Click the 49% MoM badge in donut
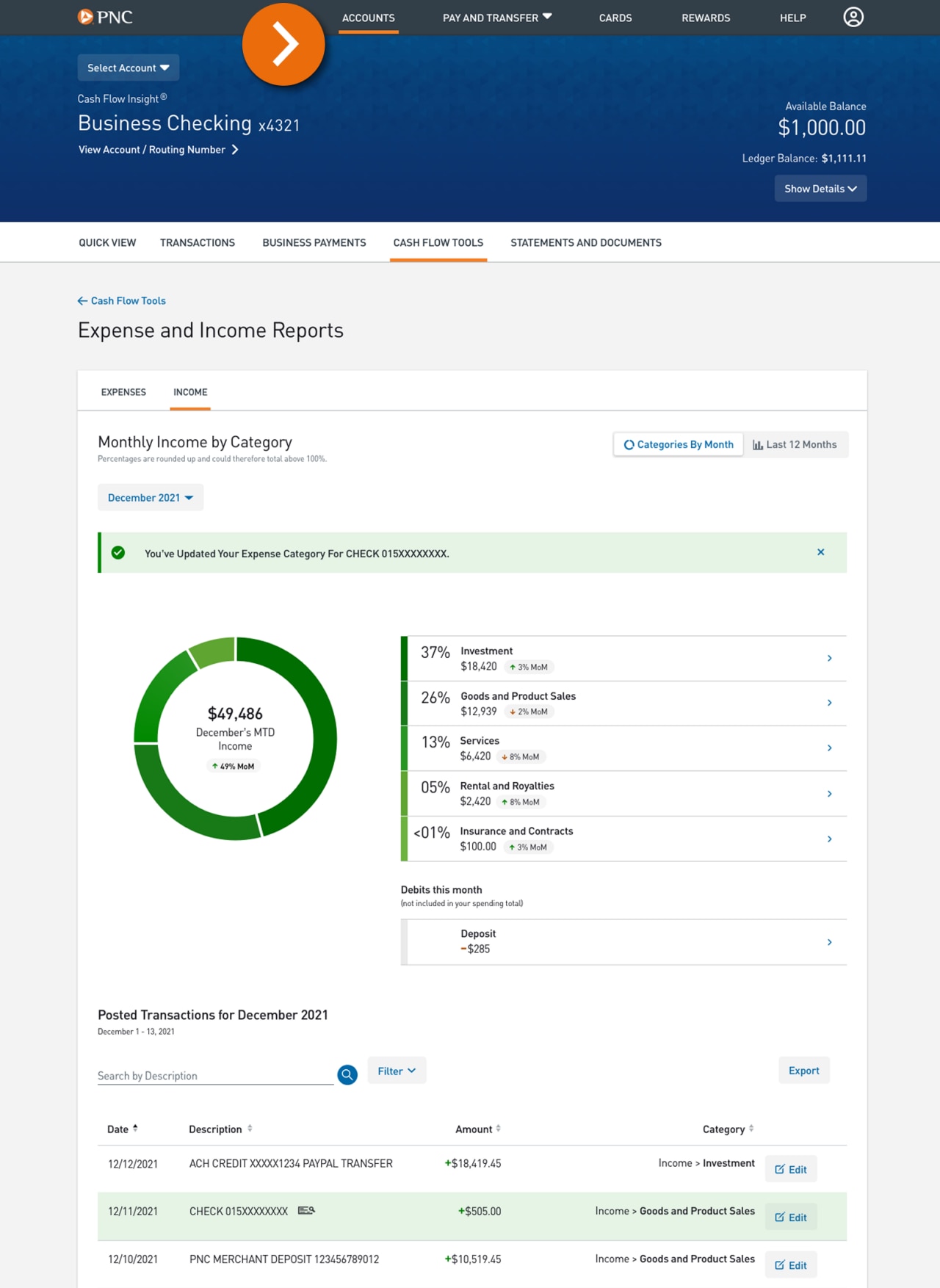Viewport: 940px width, 1288px height. [234, 766]
